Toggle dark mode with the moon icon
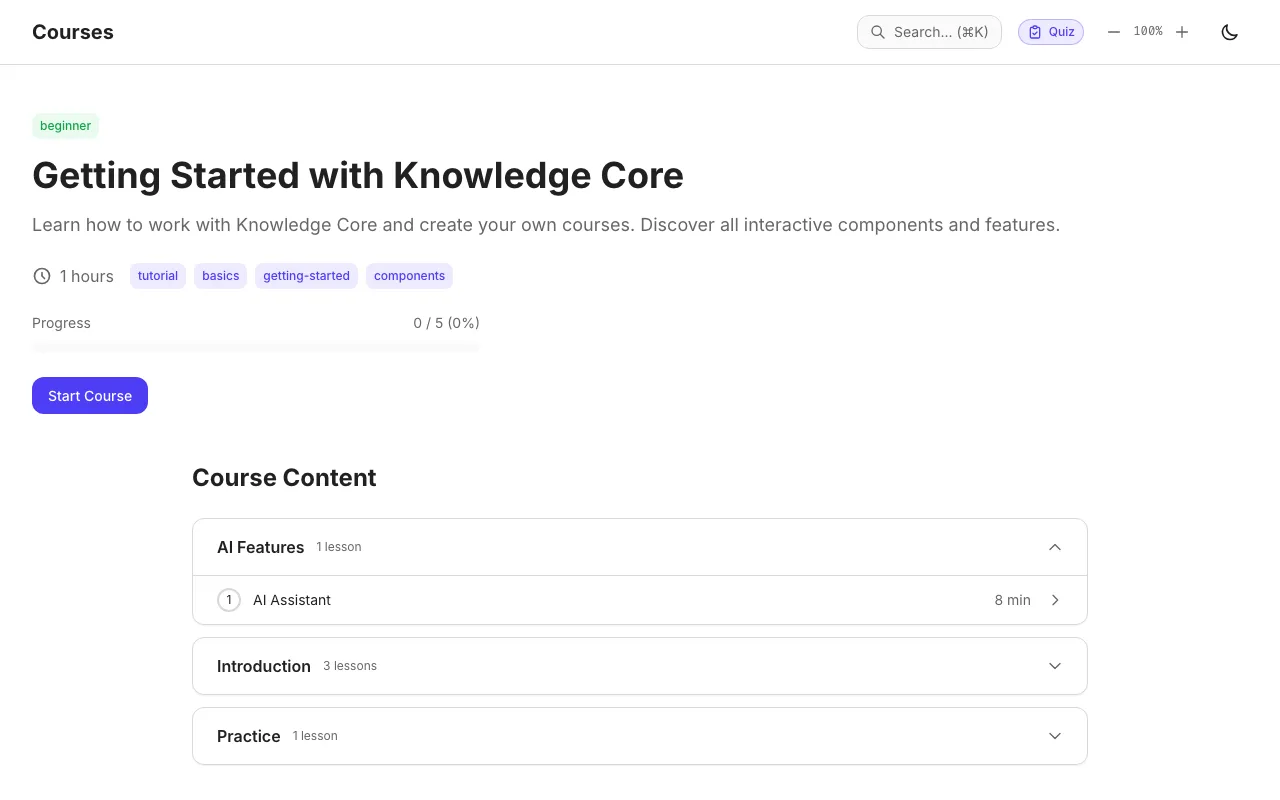The width and height of the screenshot is (1280, 800). [x=1230, y=32]
